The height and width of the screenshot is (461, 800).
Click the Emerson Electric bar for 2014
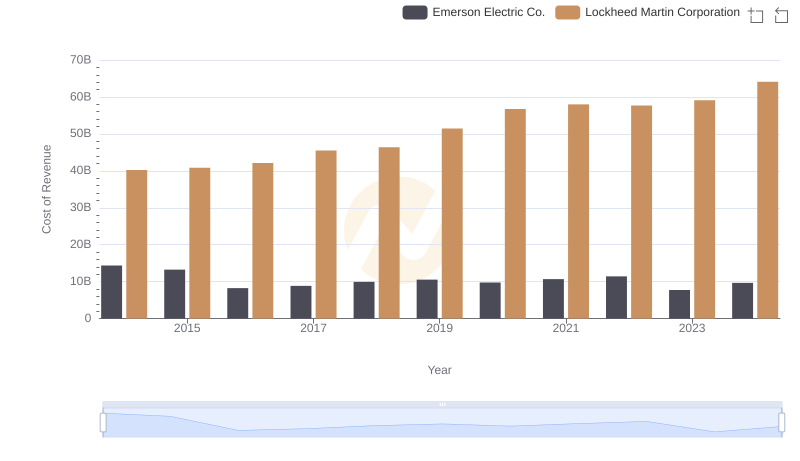coord(112,292)
